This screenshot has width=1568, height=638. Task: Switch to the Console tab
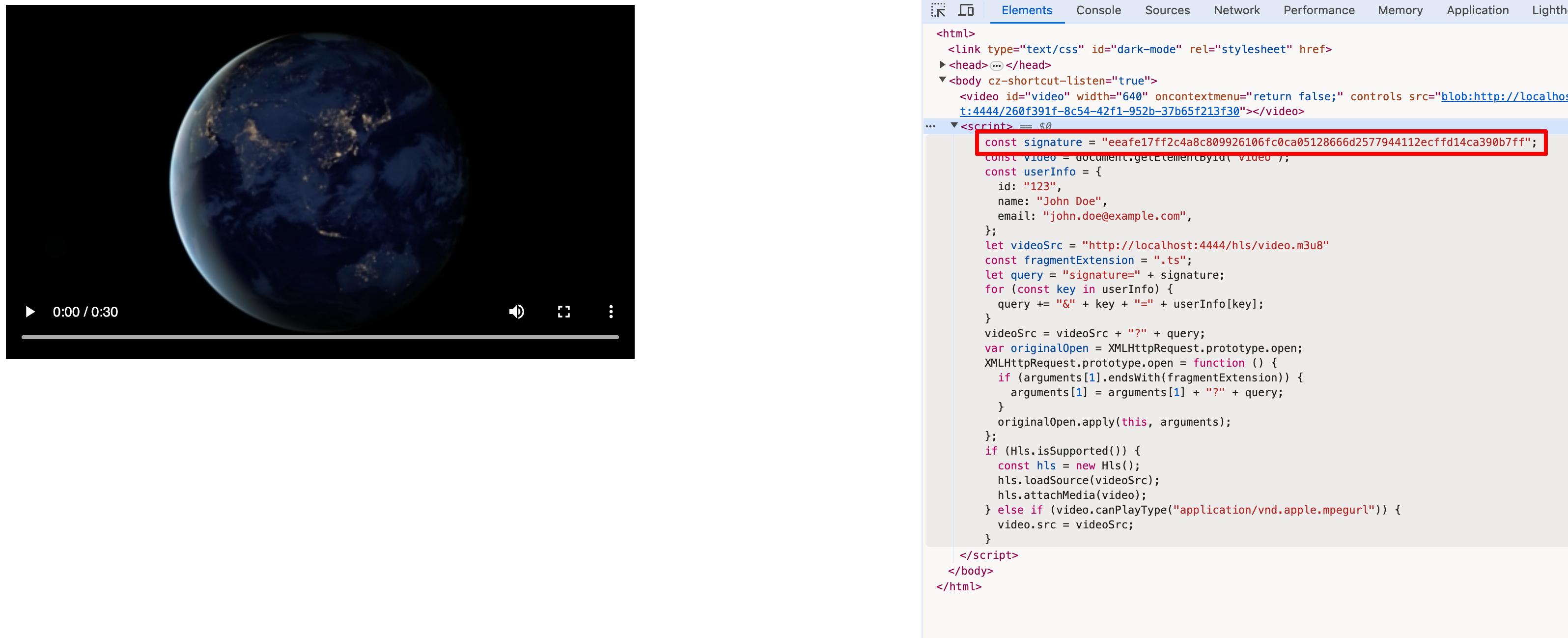[1098, 10]
